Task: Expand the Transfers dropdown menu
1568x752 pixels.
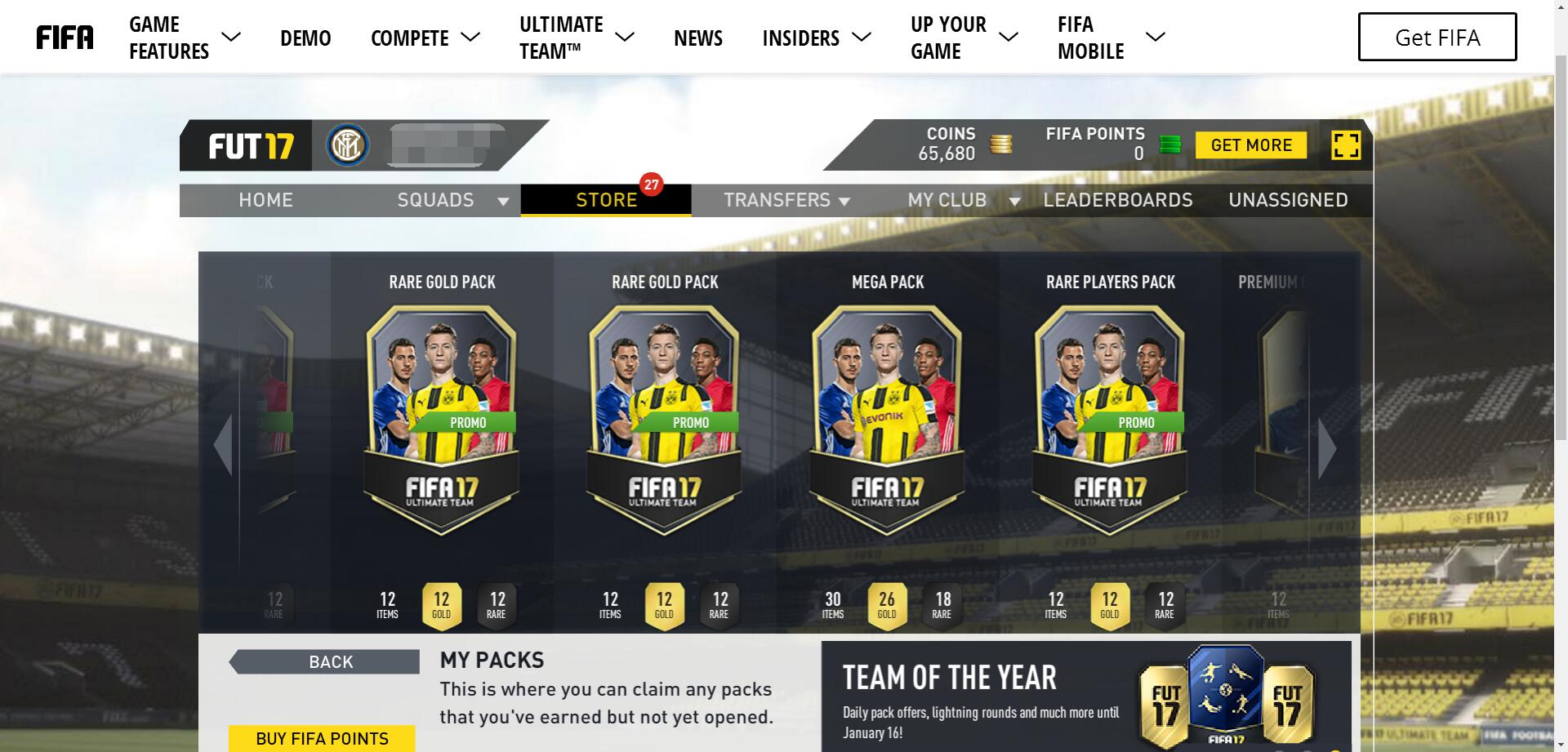Action: pyautogui.click(x=844, y=202)
